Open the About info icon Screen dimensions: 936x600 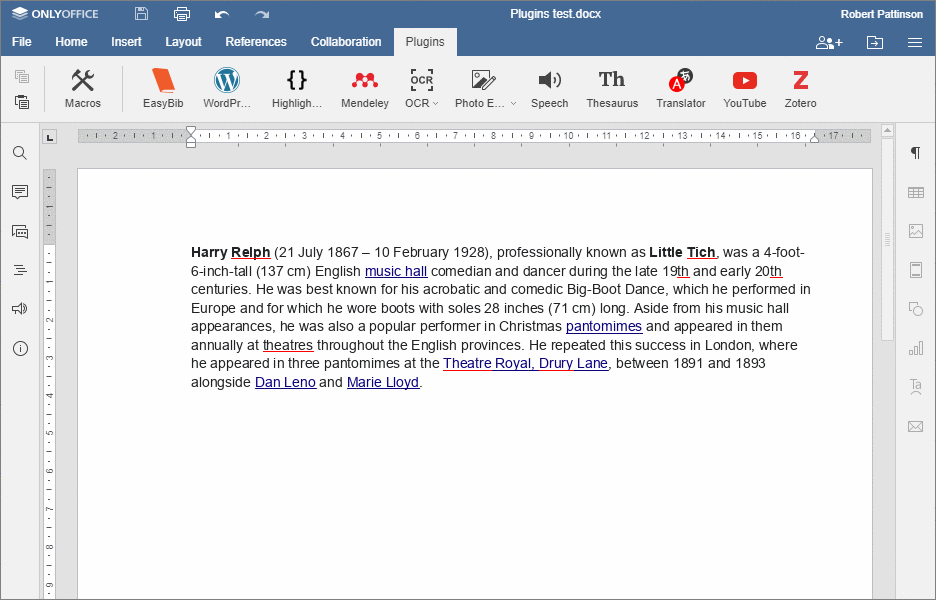20,348
